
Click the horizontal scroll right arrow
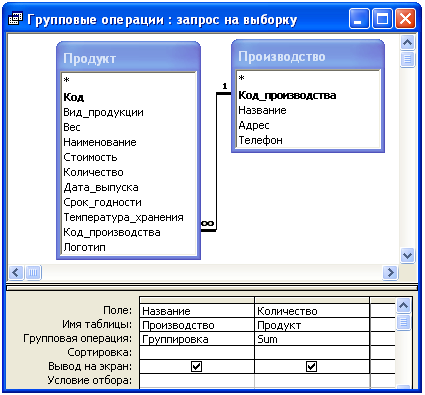390,273
